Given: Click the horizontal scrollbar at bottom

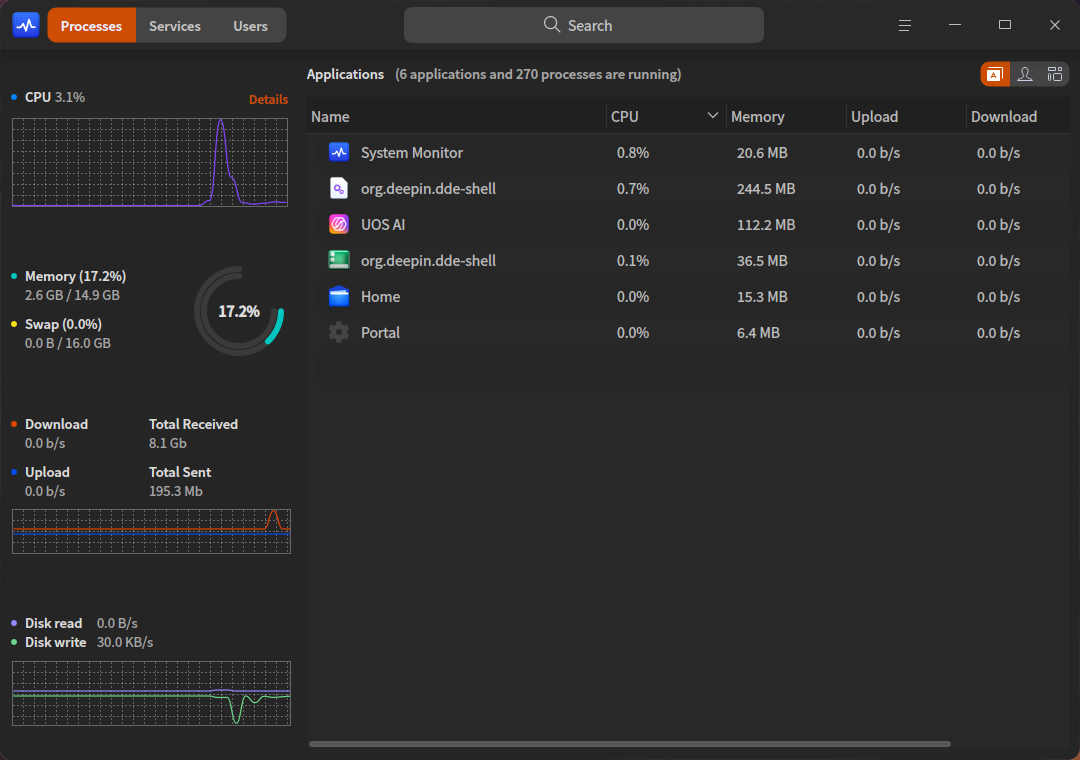Looking at the screenshot, I should pos(629,744).
